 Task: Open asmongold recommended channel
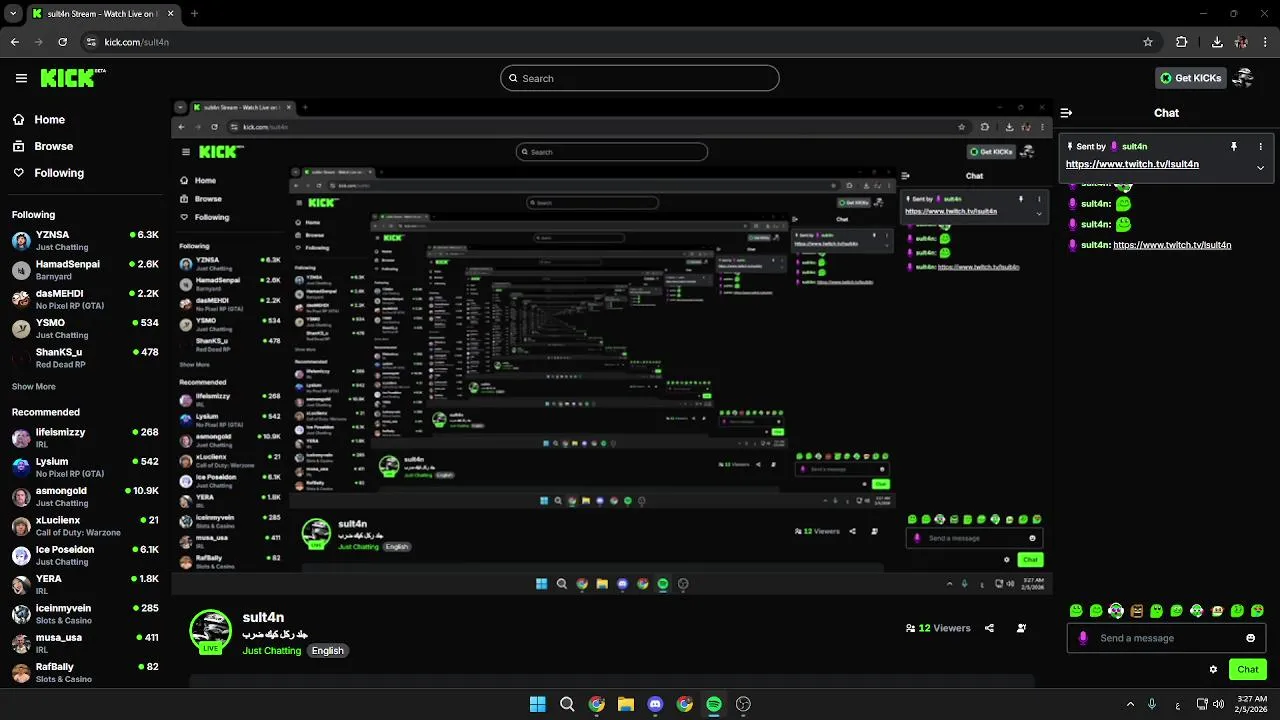85,496
